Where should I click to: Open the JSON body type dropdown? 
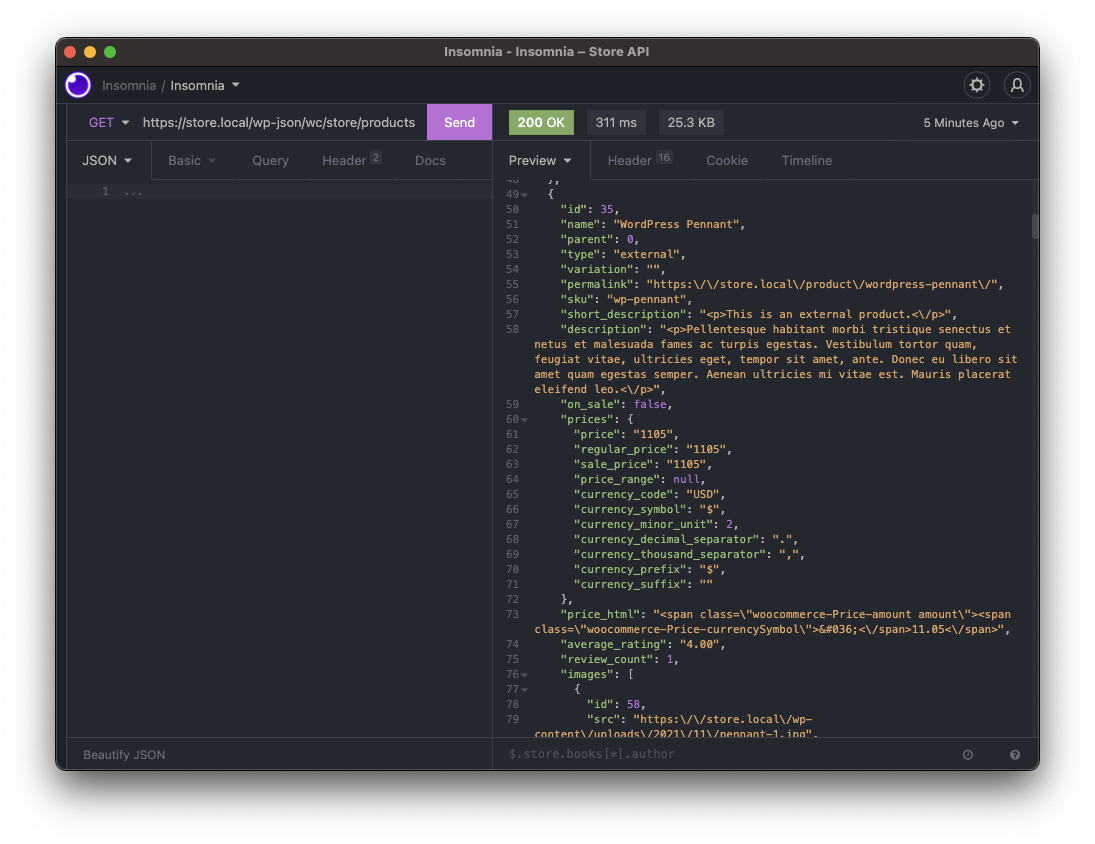point(106,160)
